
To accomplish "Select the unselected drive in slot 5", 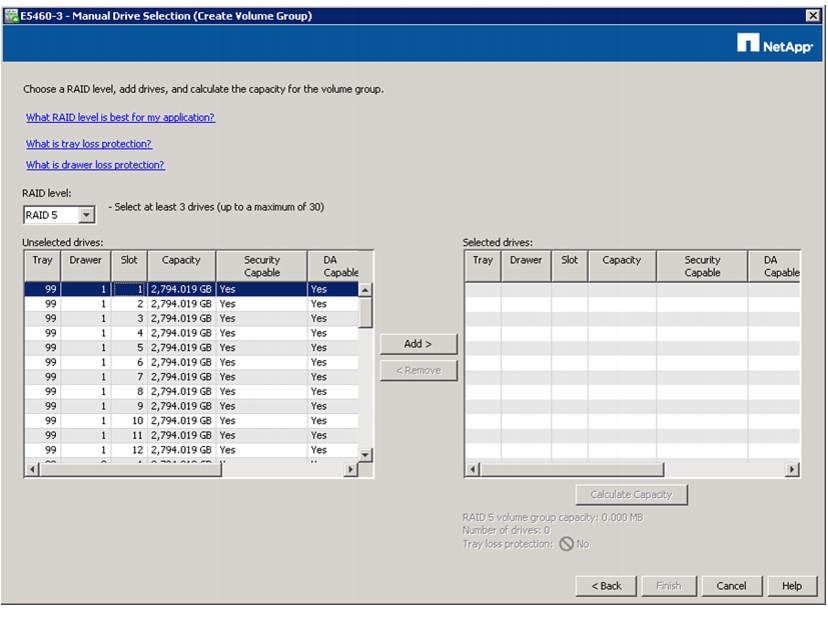I will pyautogui.click(x=191, y=347).
